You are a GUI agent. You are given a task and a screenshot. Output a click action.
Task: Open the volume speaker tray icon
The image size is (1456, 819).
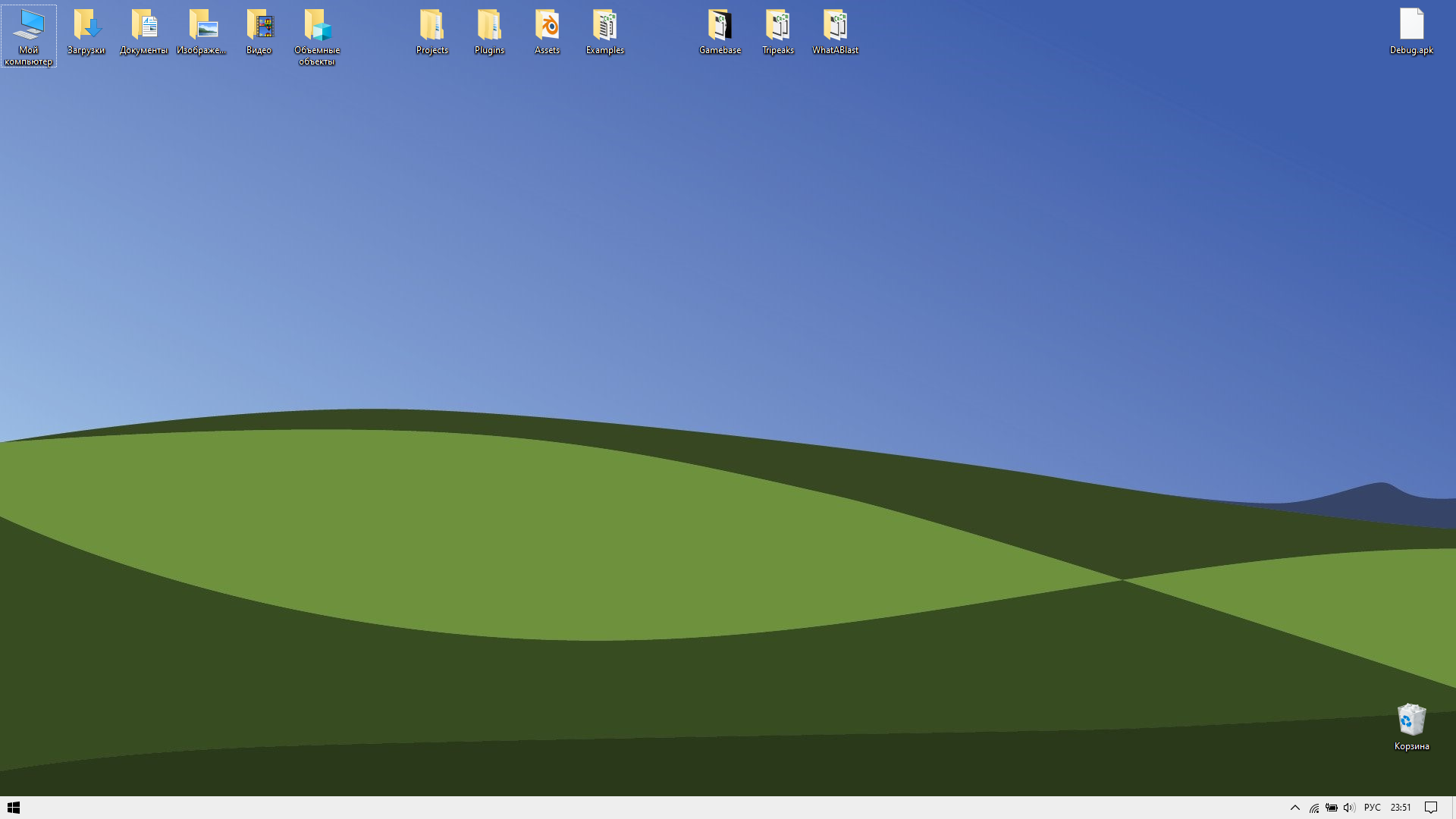(1349, 808)
